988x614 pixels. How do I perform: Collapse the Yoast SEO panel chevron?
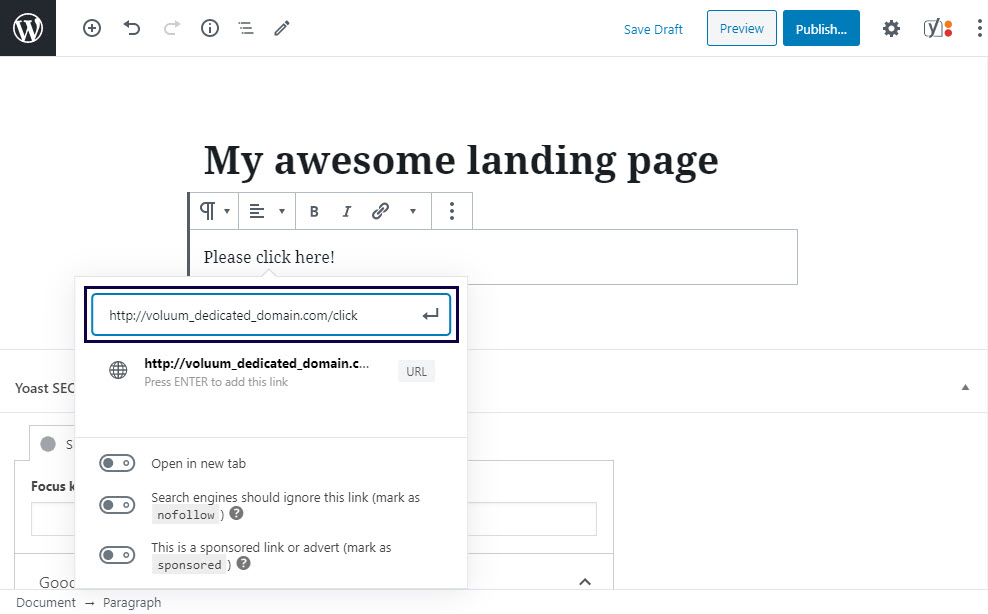pyautogui.click(x=964, y=385)
